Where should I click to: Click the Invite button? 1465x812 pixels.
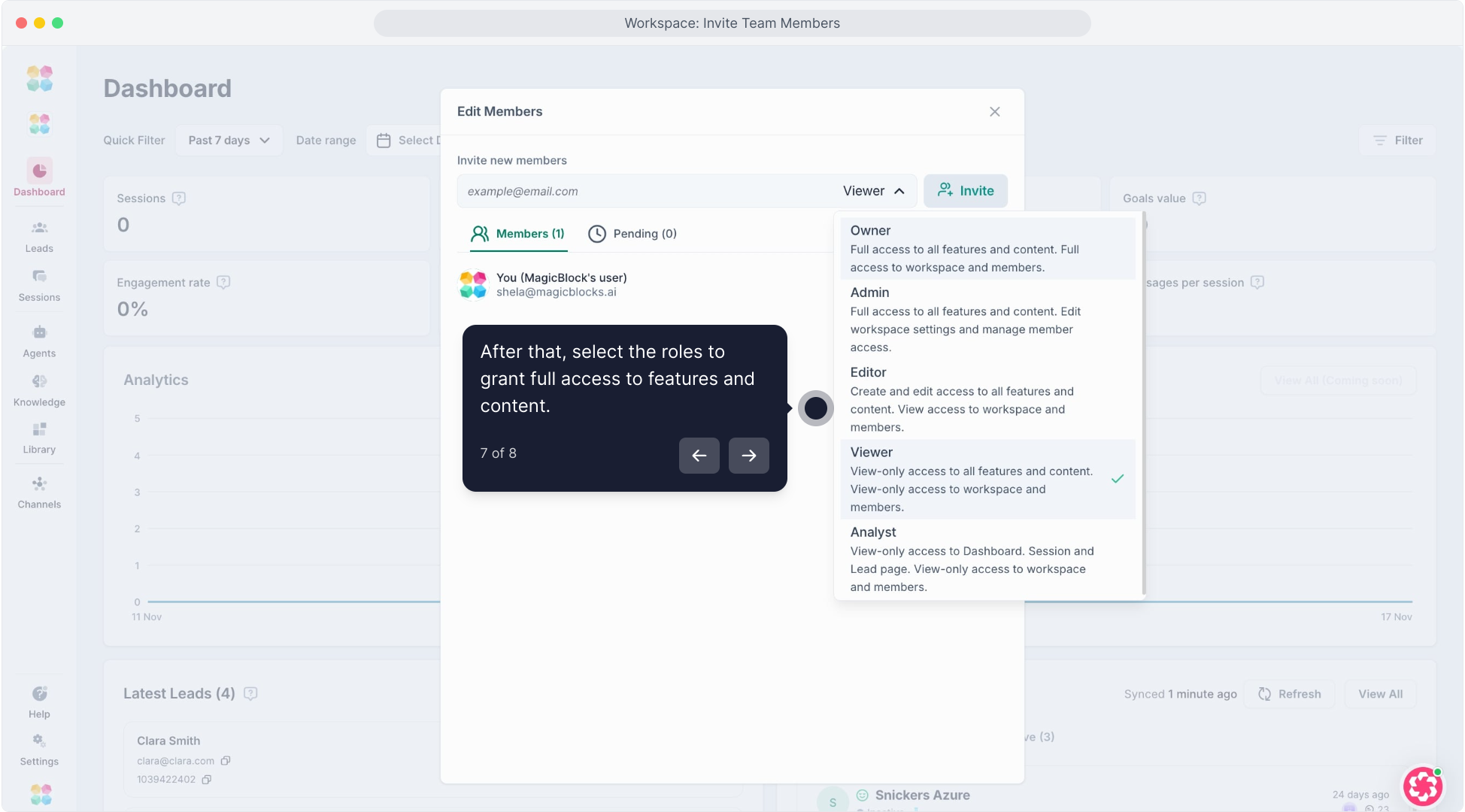click(965, 191)
